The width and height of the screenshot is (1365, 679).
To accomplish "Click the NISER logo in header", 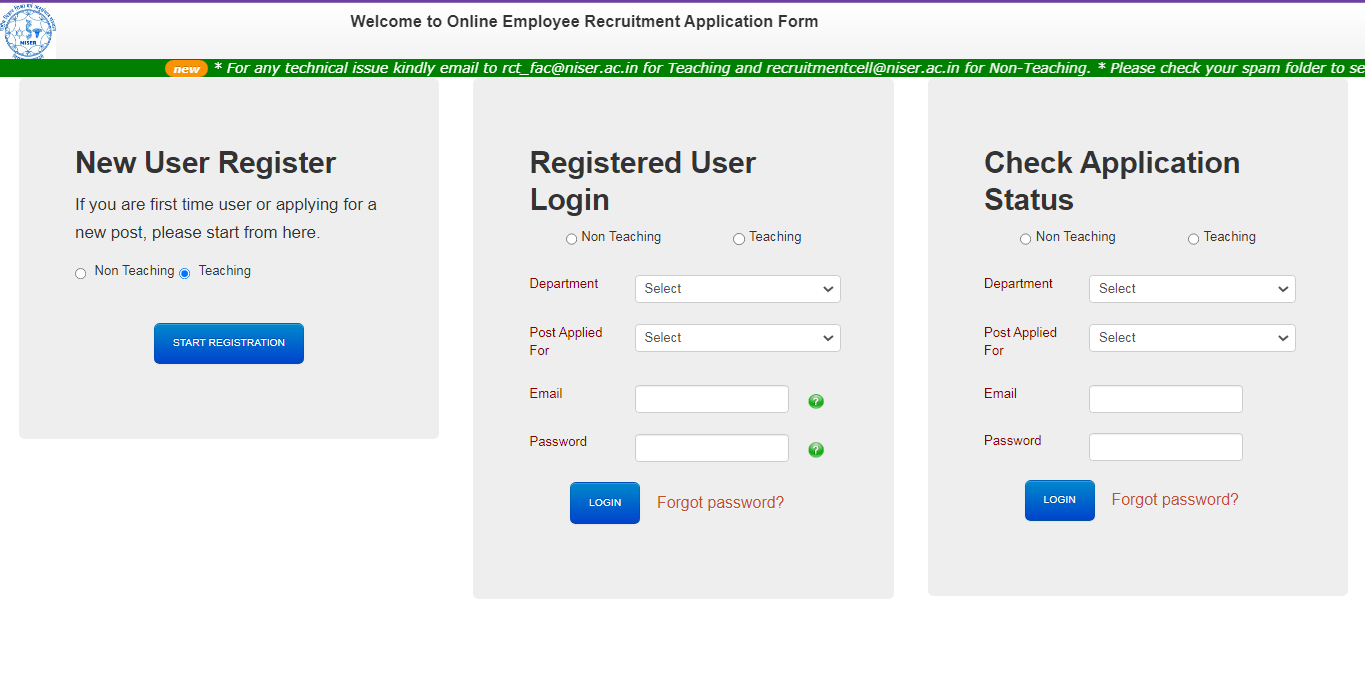I will tap(30, 31).
